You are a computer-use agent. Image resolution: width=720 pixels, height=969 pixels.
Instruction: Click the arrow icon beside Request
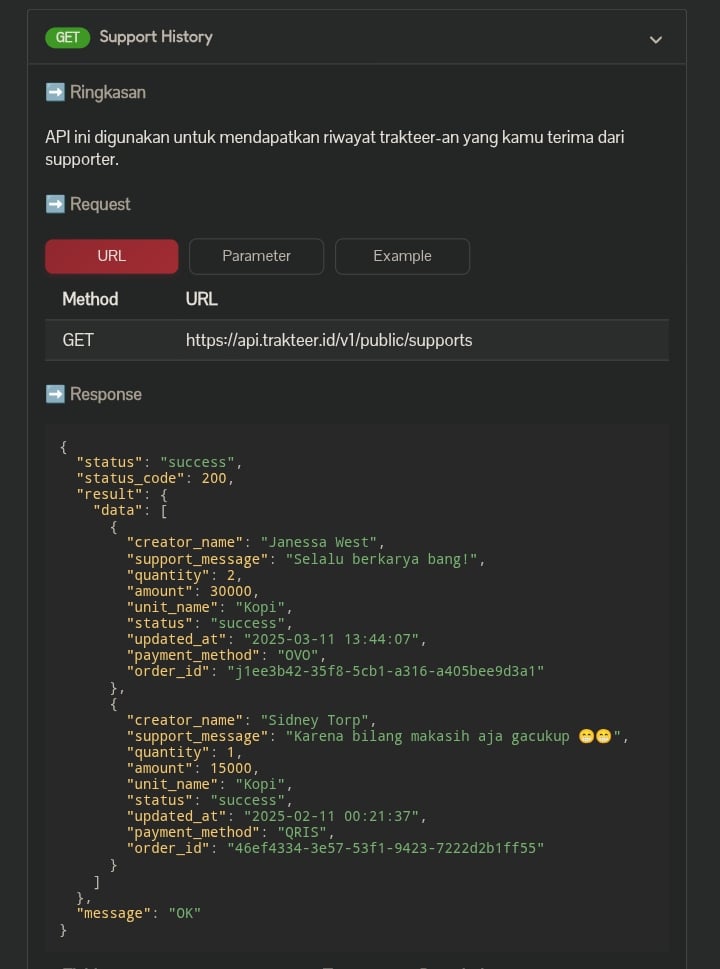pos(55,204)
